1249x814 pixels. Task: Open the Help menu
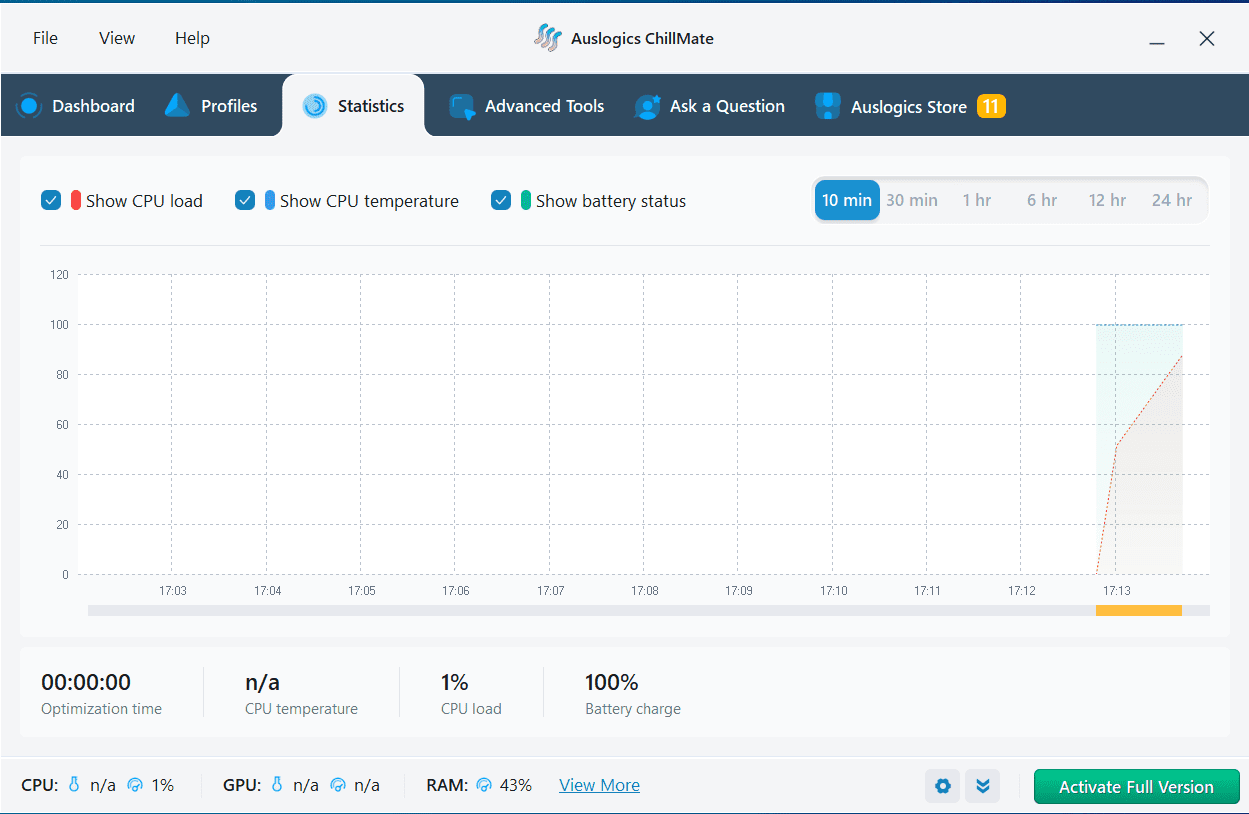click(x=192, y=38)
